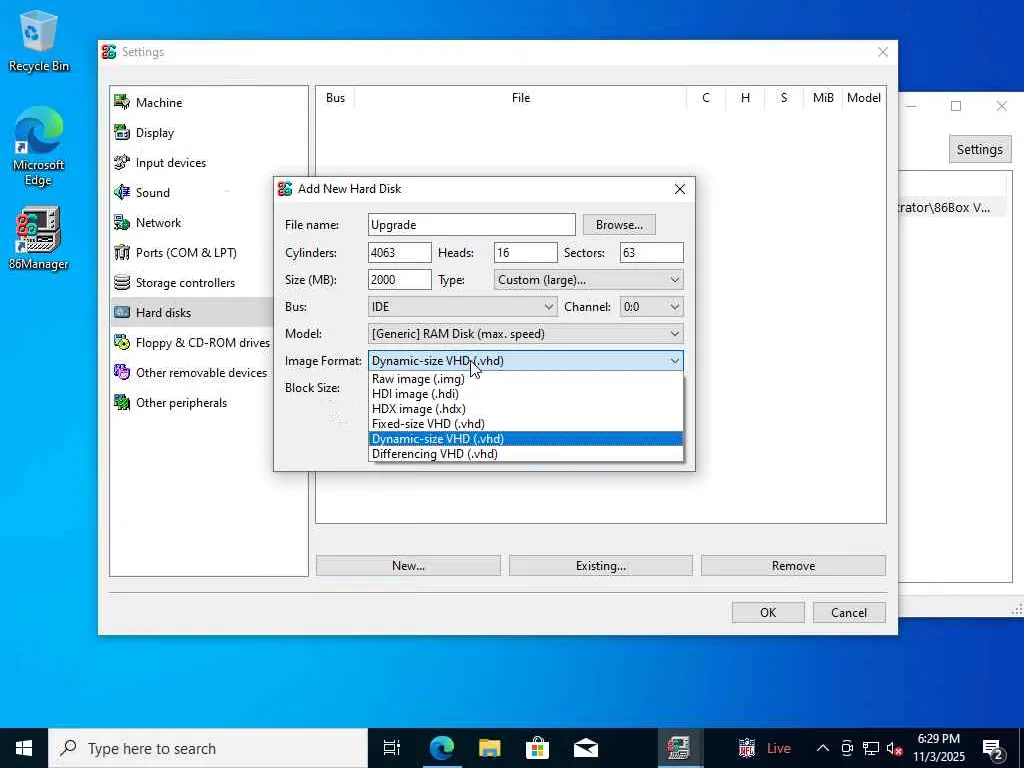Click Settings button in 86Manager window
Image resolution: width=1024 pixels, height=768 pixels.
pyautogui.click(x=980, y=149)
